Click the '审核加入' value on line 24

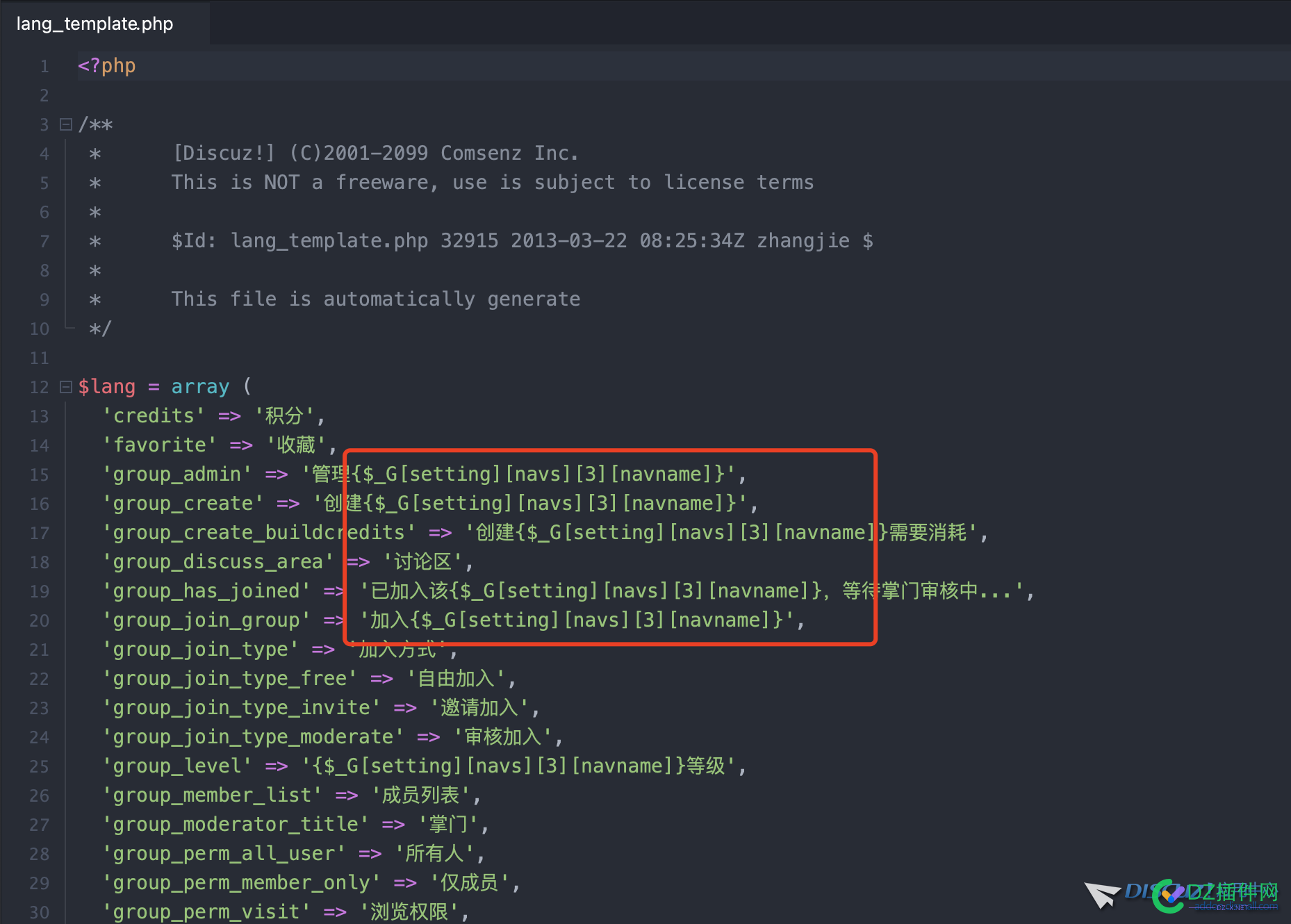coord(503,736)
